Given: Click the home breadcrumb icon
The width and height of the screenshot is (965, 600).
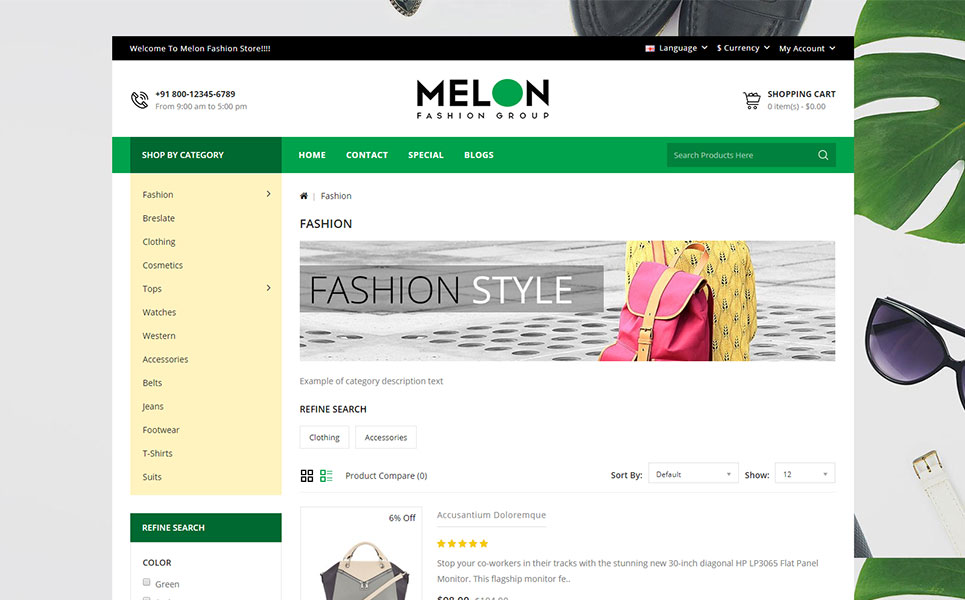Looking at the screenshot, I should [x=304, y=196].
